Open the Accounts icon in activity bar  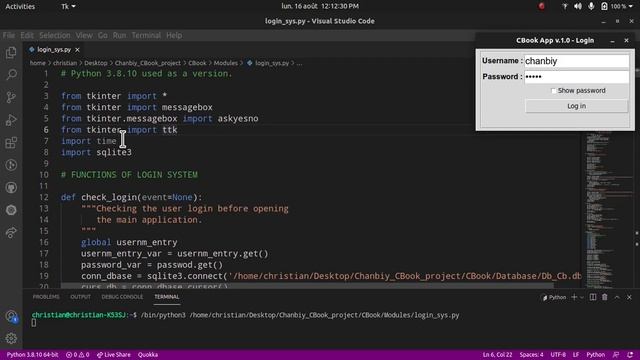pos(11,316)
